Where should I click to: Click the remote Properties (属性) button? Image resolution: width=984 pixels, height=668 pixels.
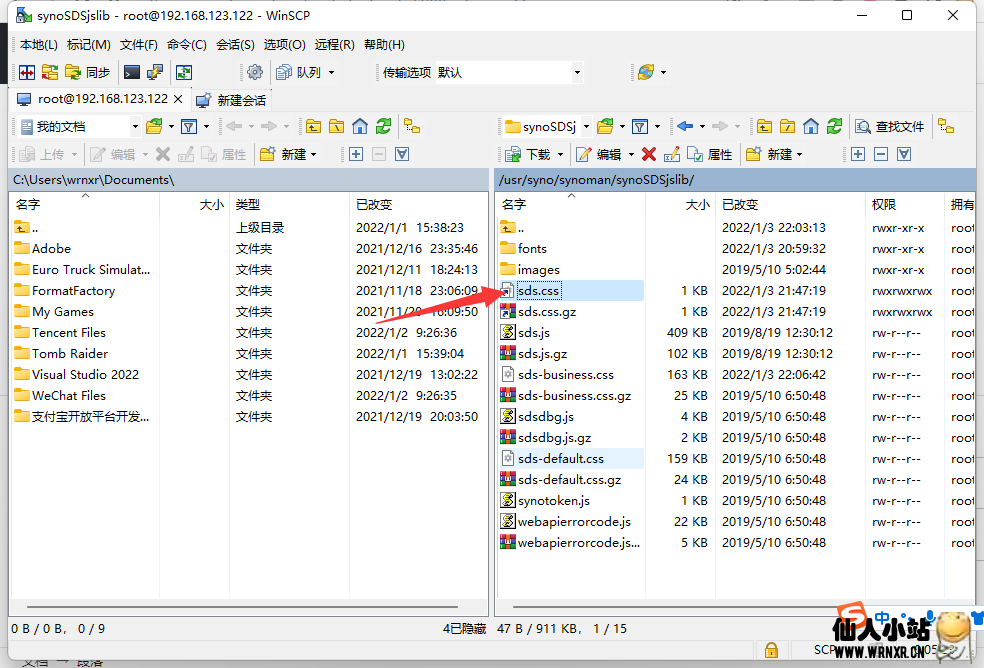710,154
